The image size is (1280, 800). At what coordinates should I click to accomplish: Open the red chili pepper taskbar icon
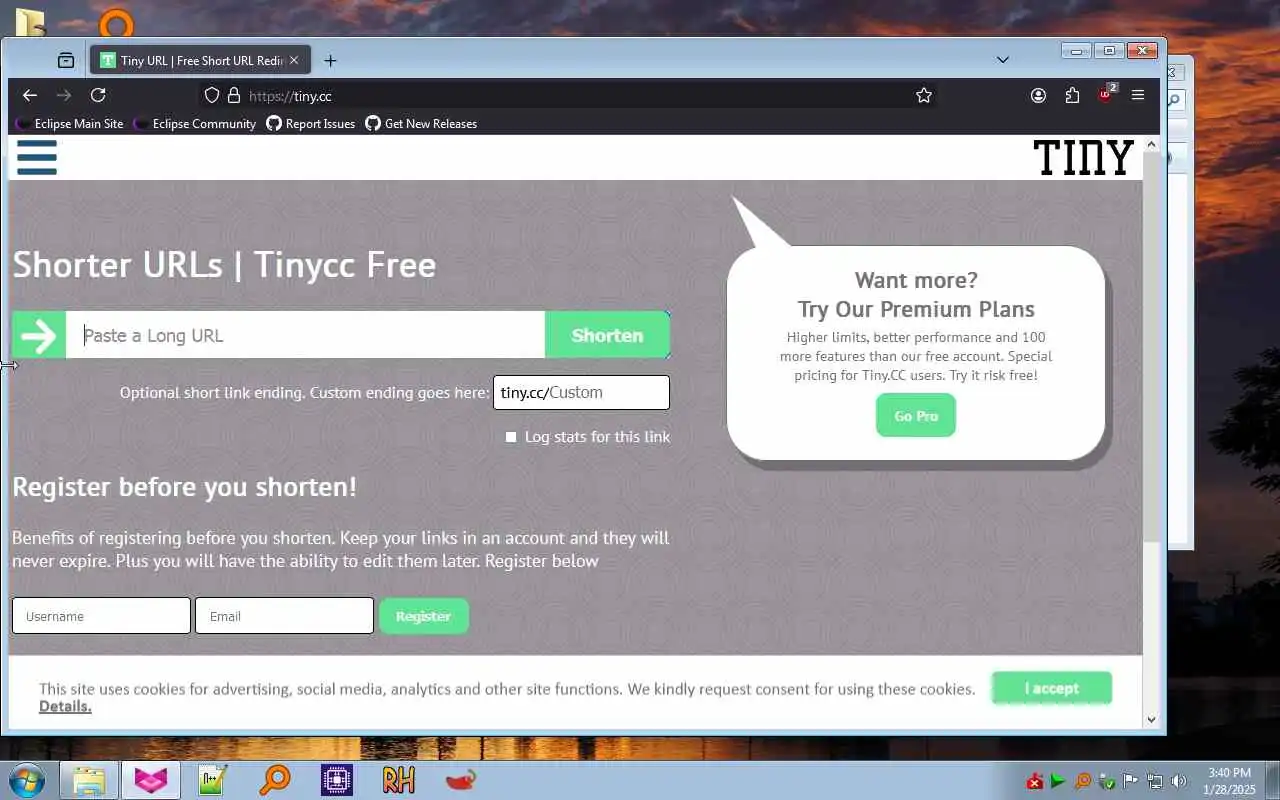(x=460, y=780)
